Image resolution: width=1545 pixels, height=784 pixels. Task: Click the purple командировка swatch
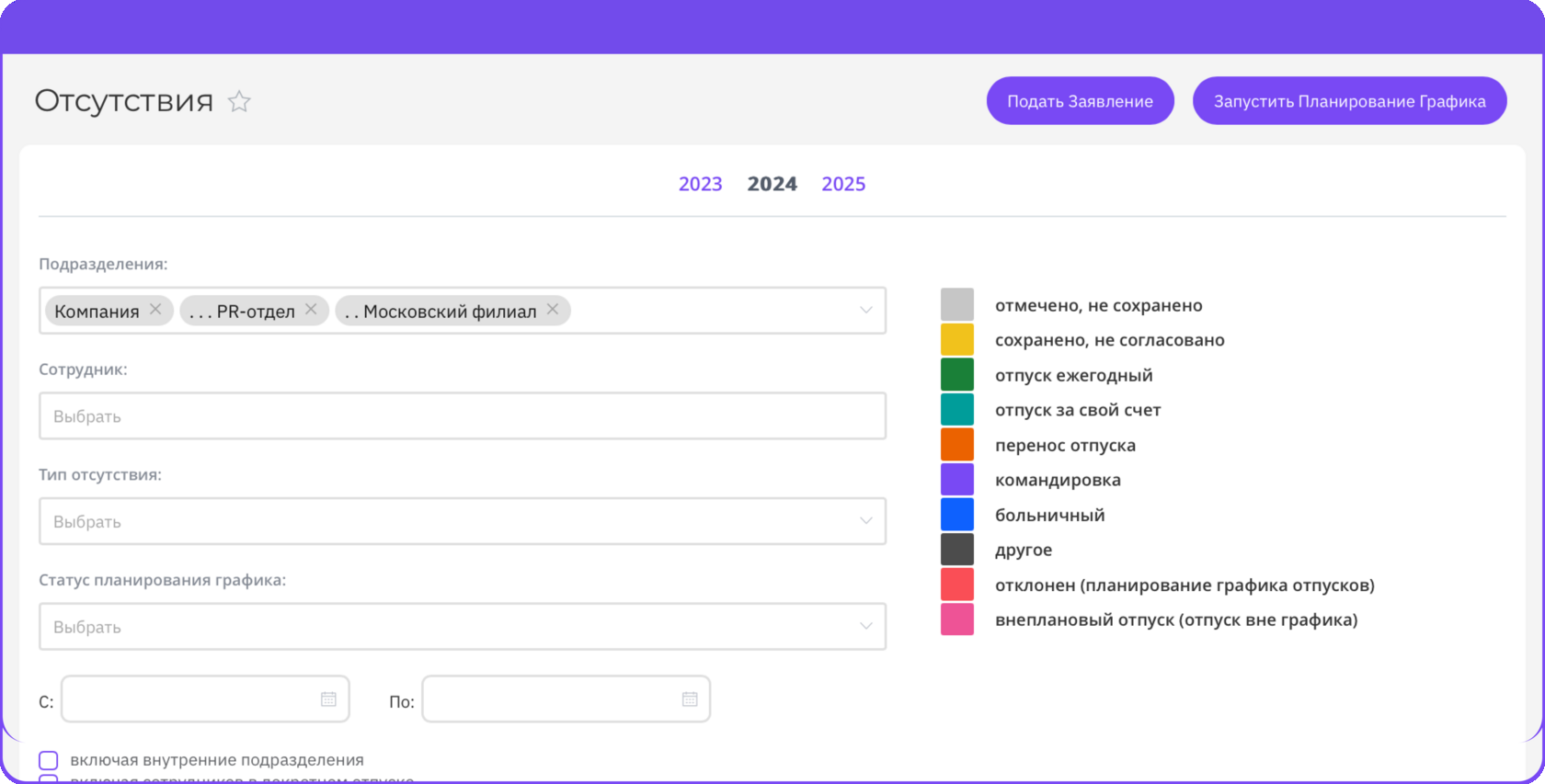coord(957,479)
